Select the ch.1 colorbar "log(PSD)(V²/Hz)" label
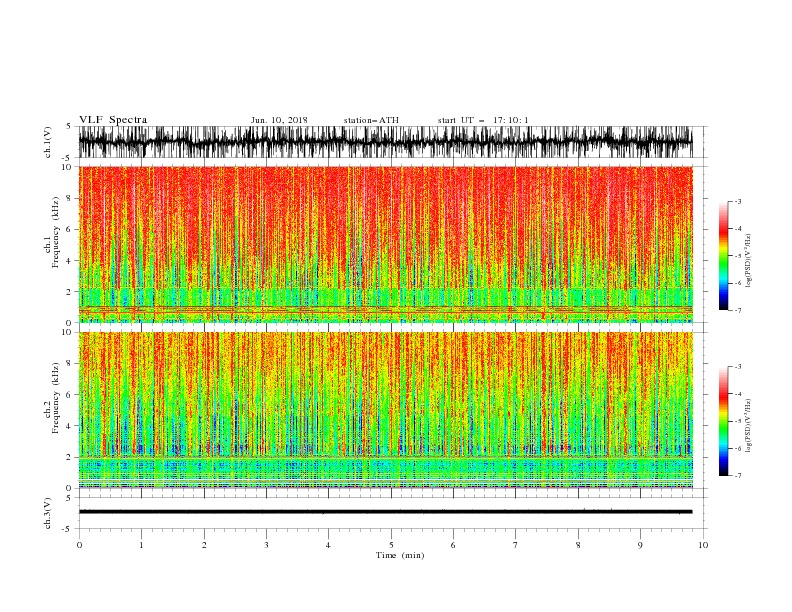The image size is (792, 612). click(x=749, y=261)
